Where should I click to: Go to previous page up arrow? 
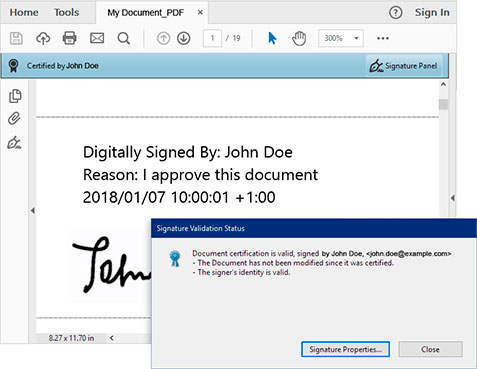(x=163, y=38)
